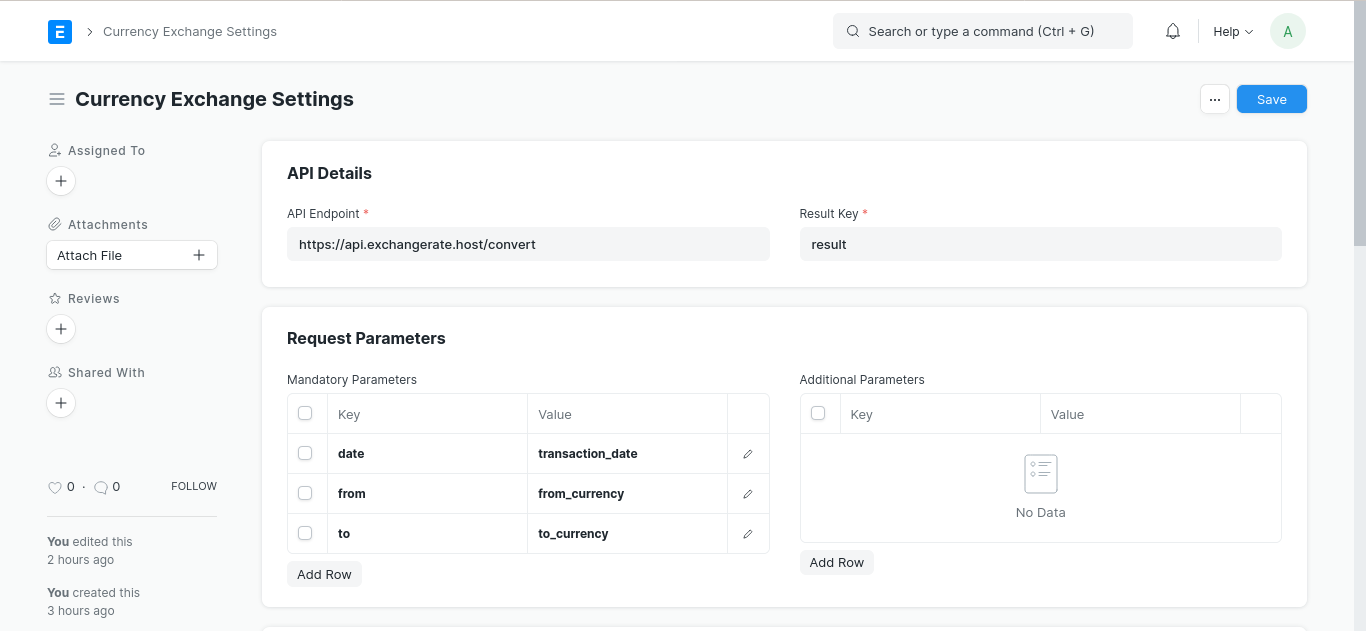
Task: Share the document via Shared With plus icon
Action: pyautogui.click(x=61, y=403)
